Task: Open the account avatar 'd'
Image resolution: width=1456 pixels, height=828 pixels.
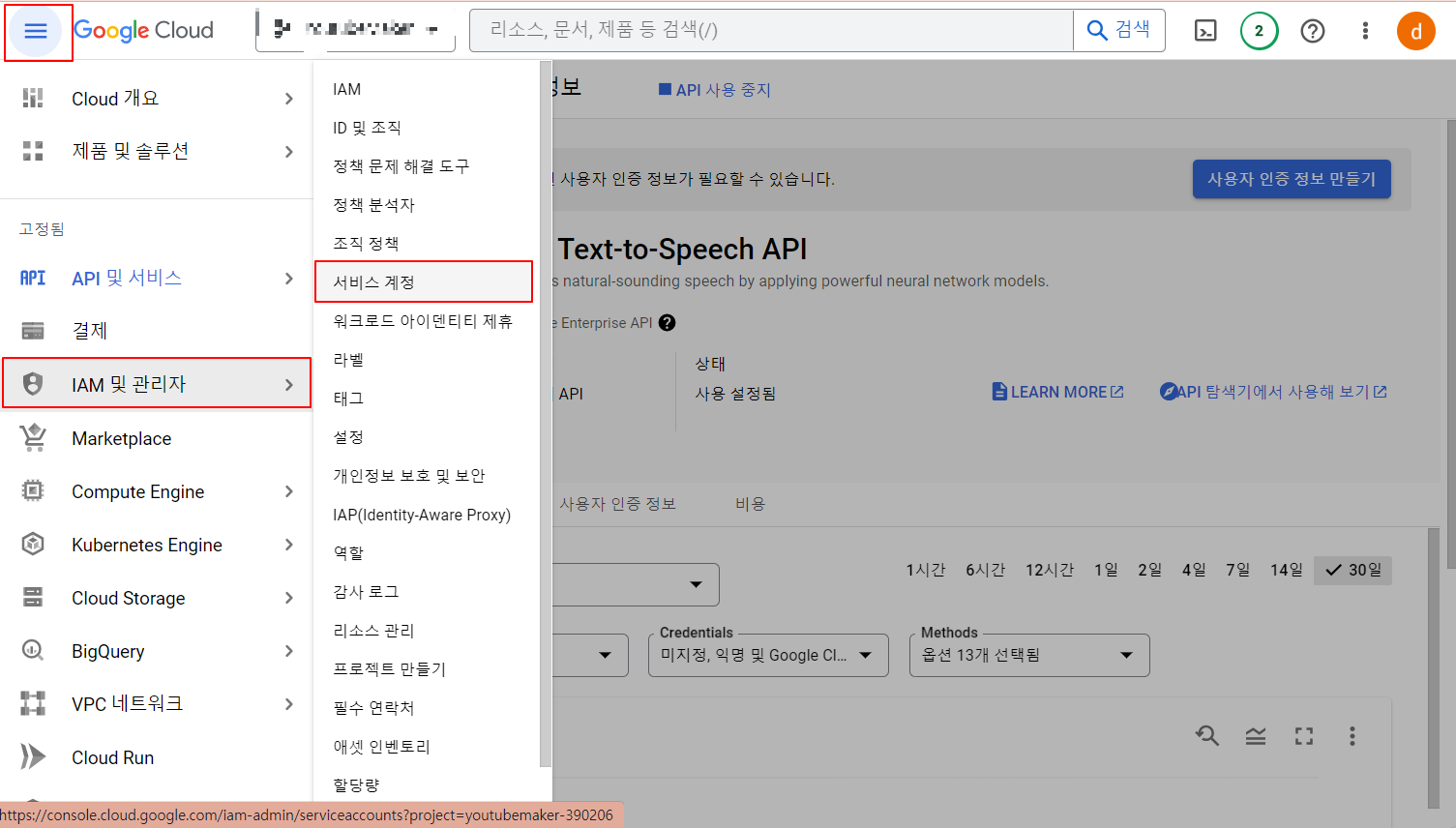Action: [1415, 31]
